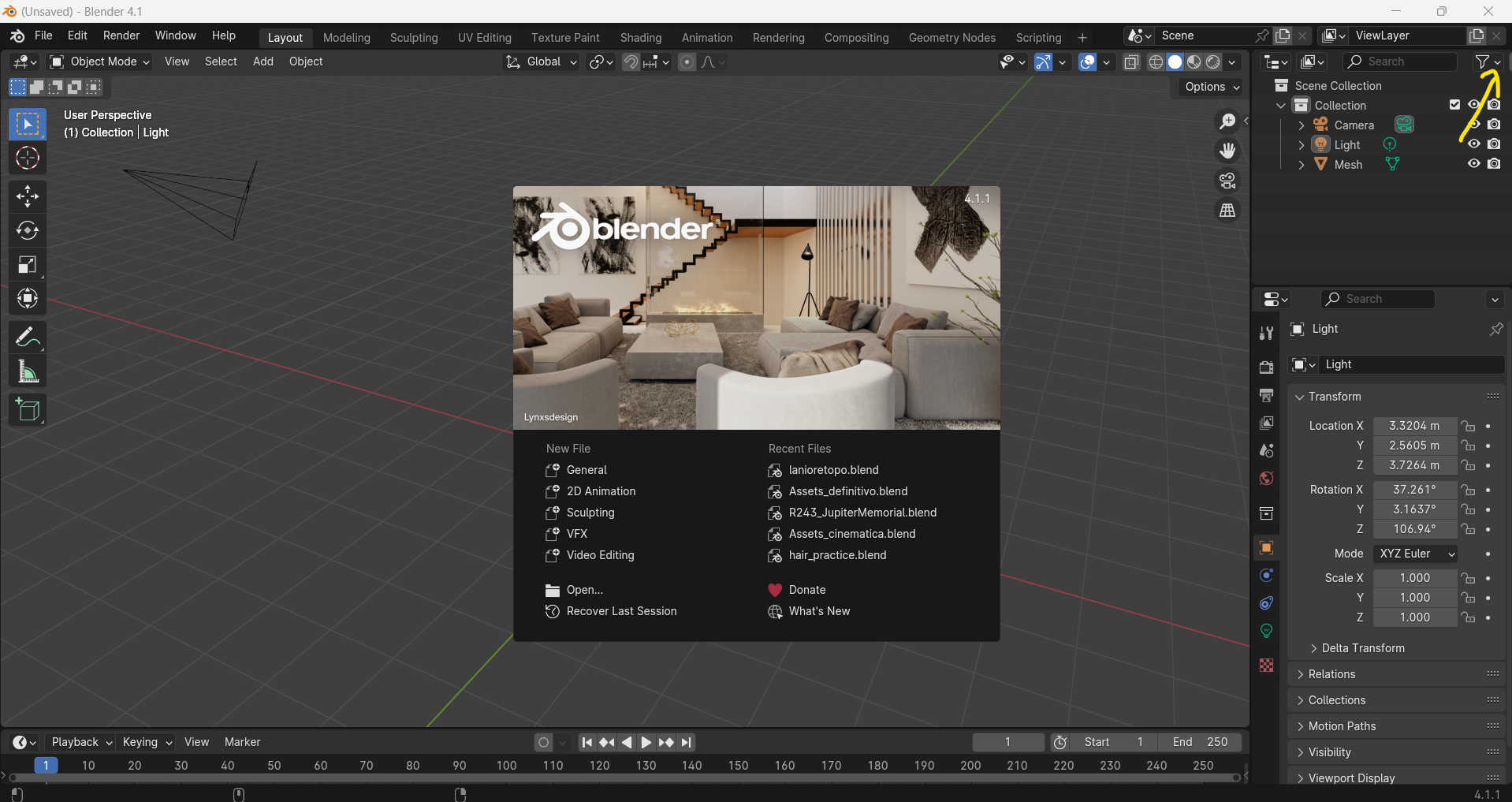Open lanioretopo.blend recent file
Screen dimensions: 1512x802
833,470
